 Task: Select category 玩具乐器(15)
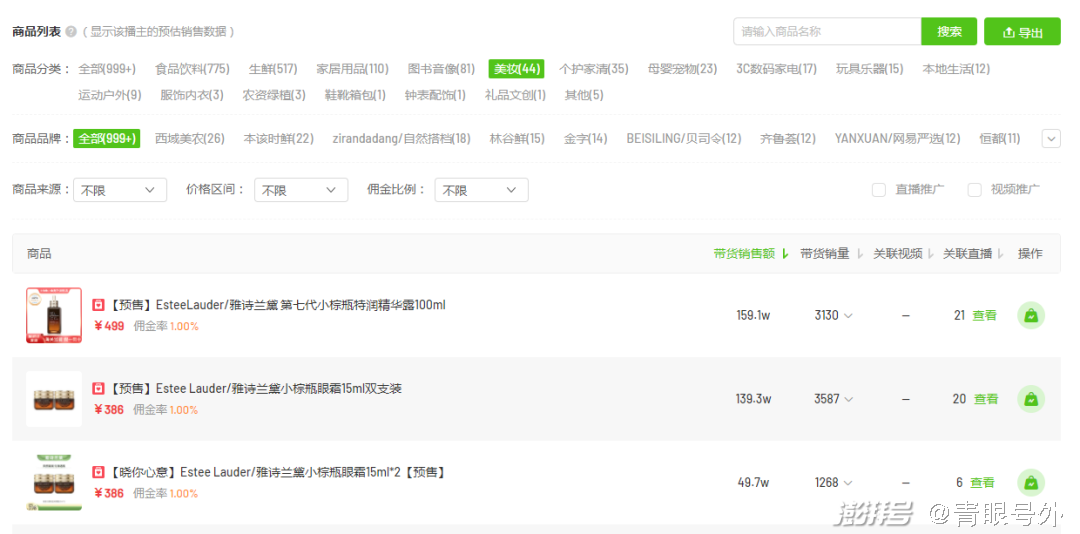coord(869,69)
